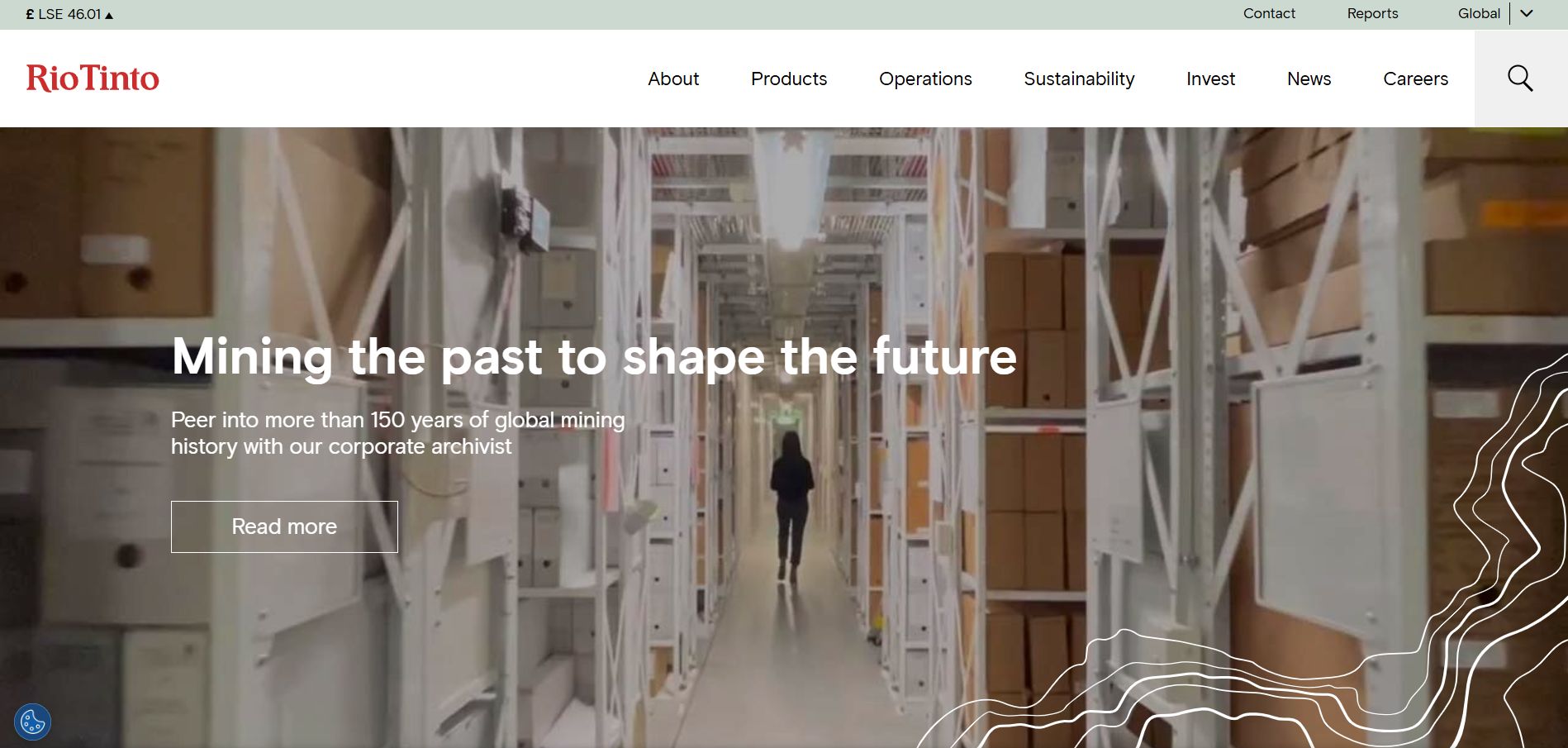Image resolution: width=1568 pixels, height=748 pixels.
Task: Open the About menu
Action: click(673, 79)
